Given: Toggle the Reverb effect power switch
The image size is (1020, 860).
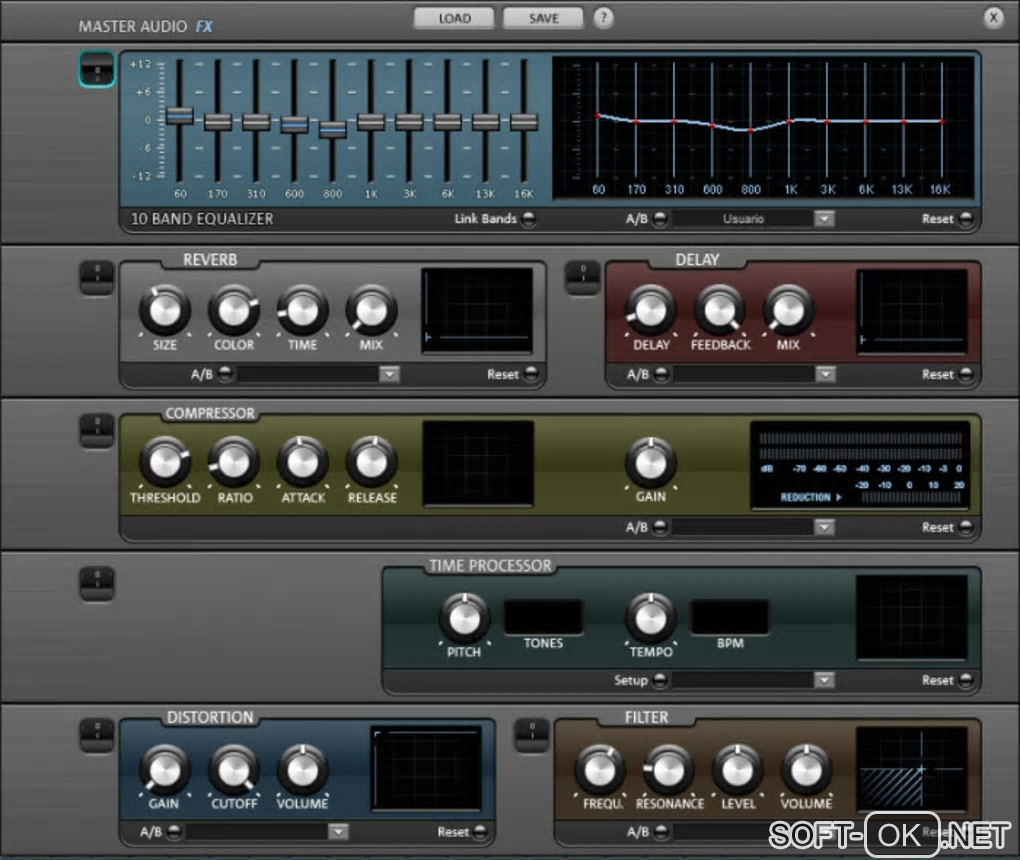Looking at the screenshot, I should (x=97, y=278).
